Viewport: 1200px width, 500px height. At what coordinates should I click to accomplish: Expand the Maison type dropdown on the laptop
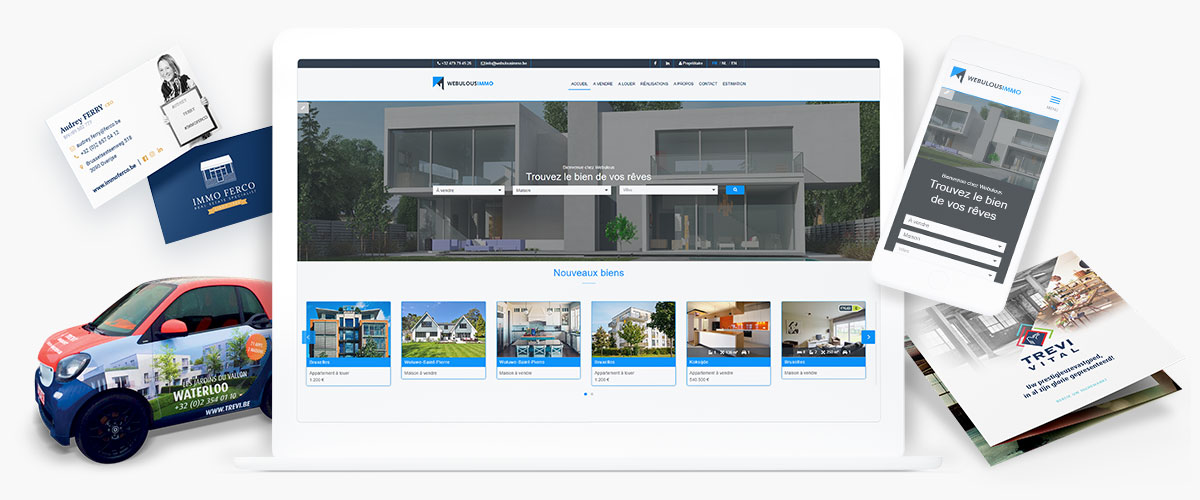coord(560,189)
